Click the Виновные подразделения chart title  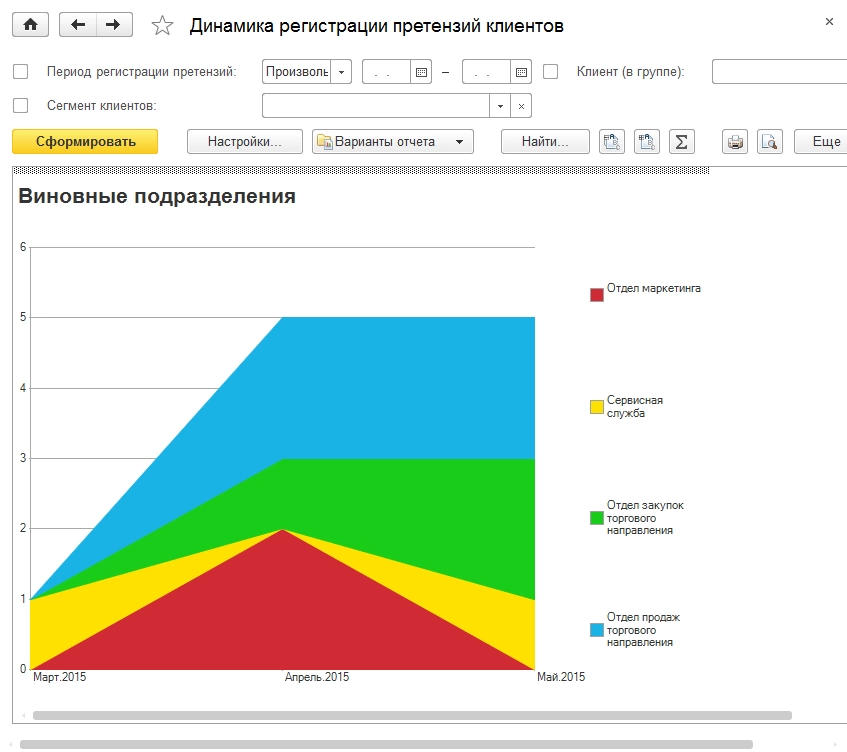pyautogui.click(x=157, y=196)
